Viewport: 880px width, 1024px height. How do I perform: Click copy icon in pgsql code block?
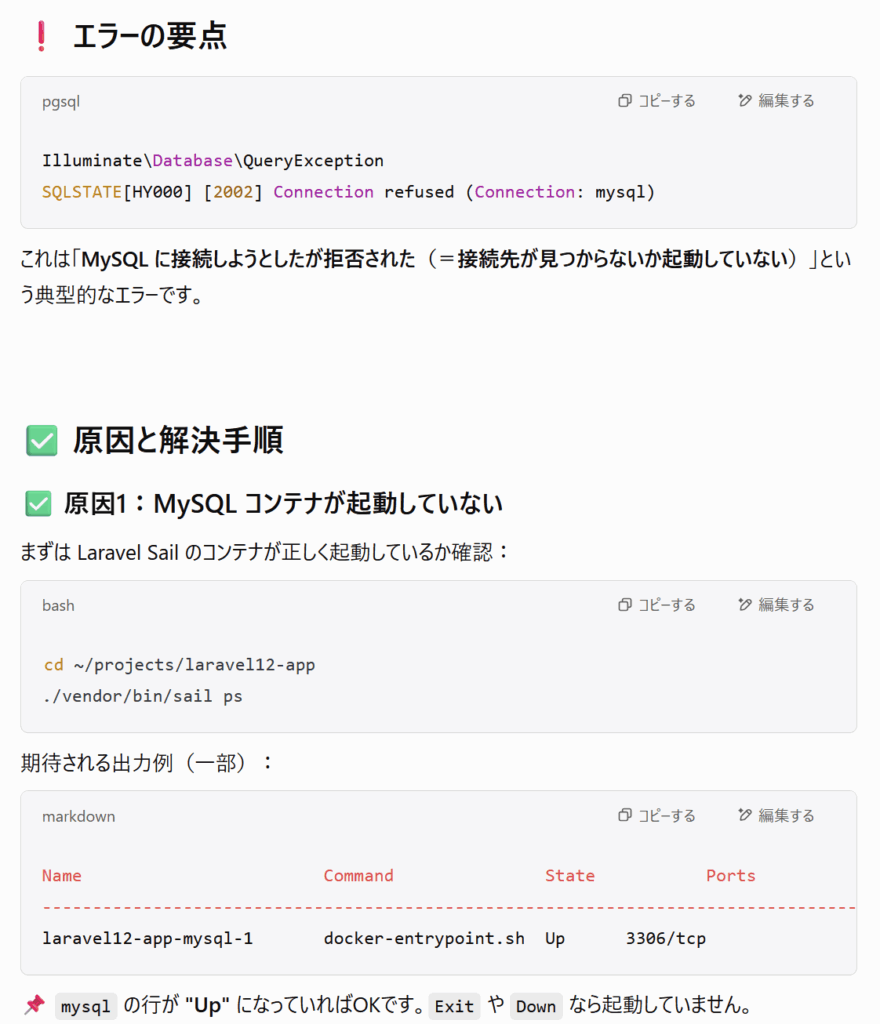(625, 101)
